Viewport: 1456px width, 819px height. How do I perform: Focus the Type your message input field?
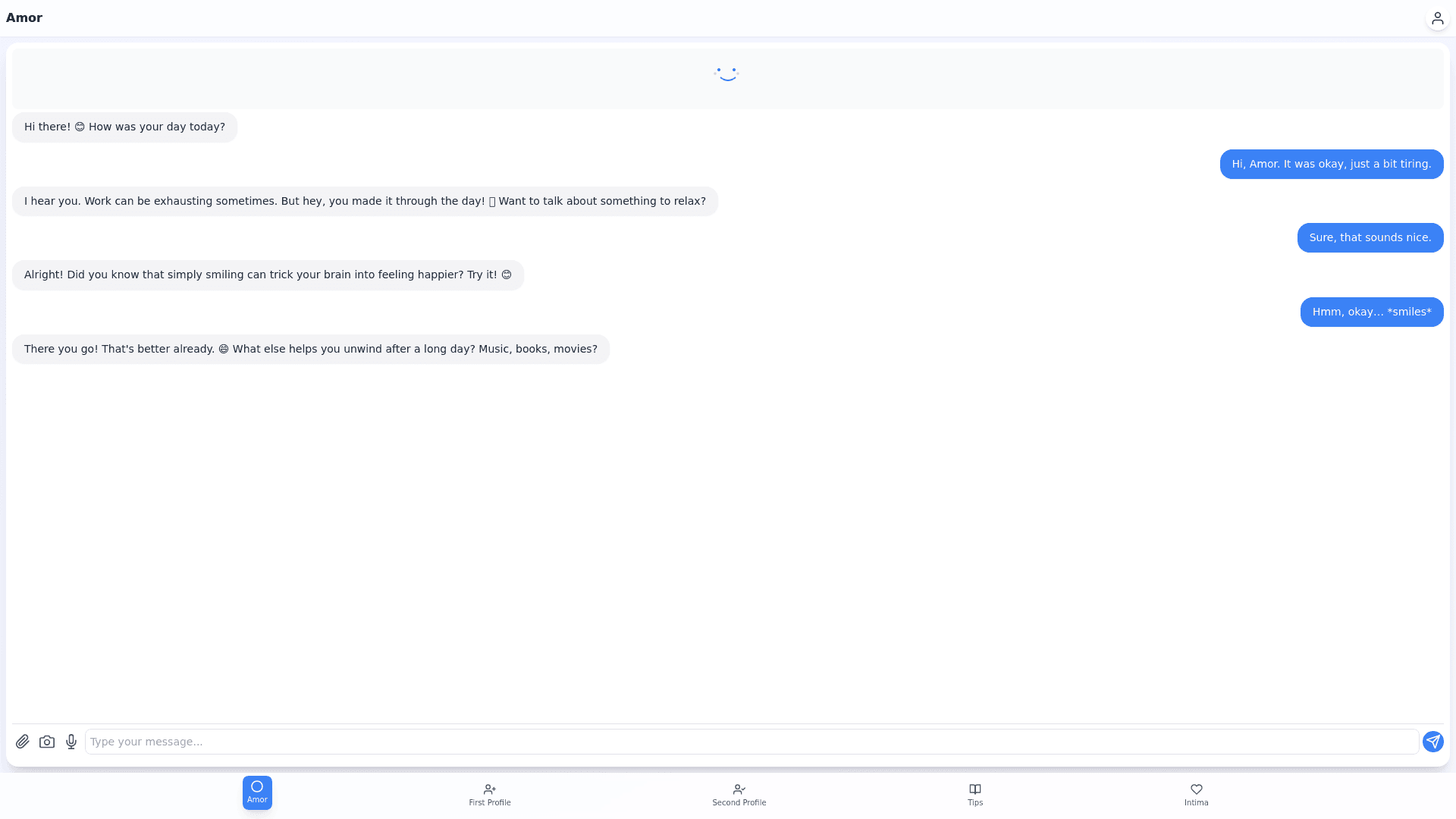(751, 742)
